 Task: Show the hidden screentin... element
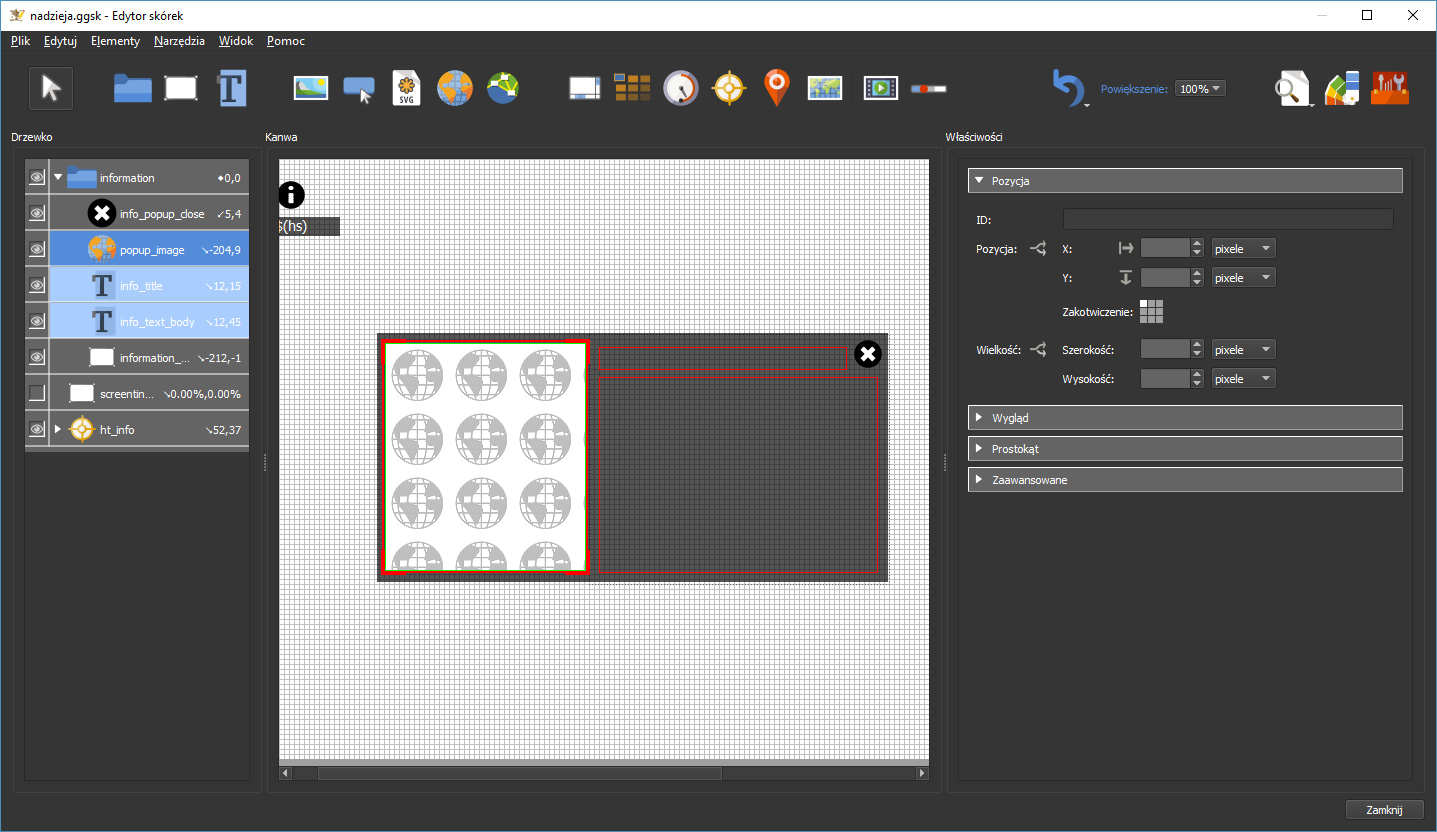(x=37, y=394)
